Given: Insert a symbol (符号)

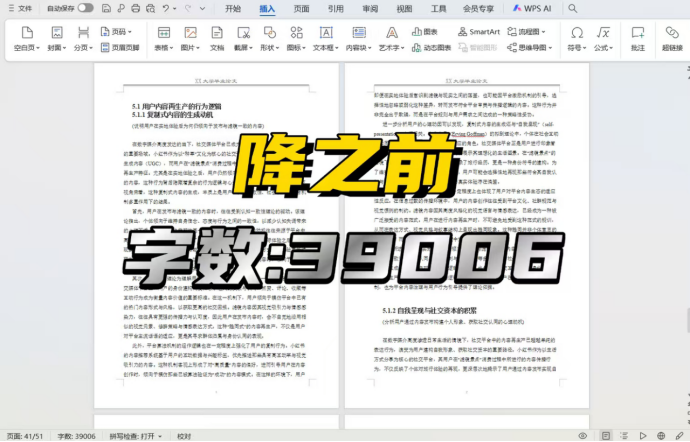Looking at the screenshot, I should [576, 38].
